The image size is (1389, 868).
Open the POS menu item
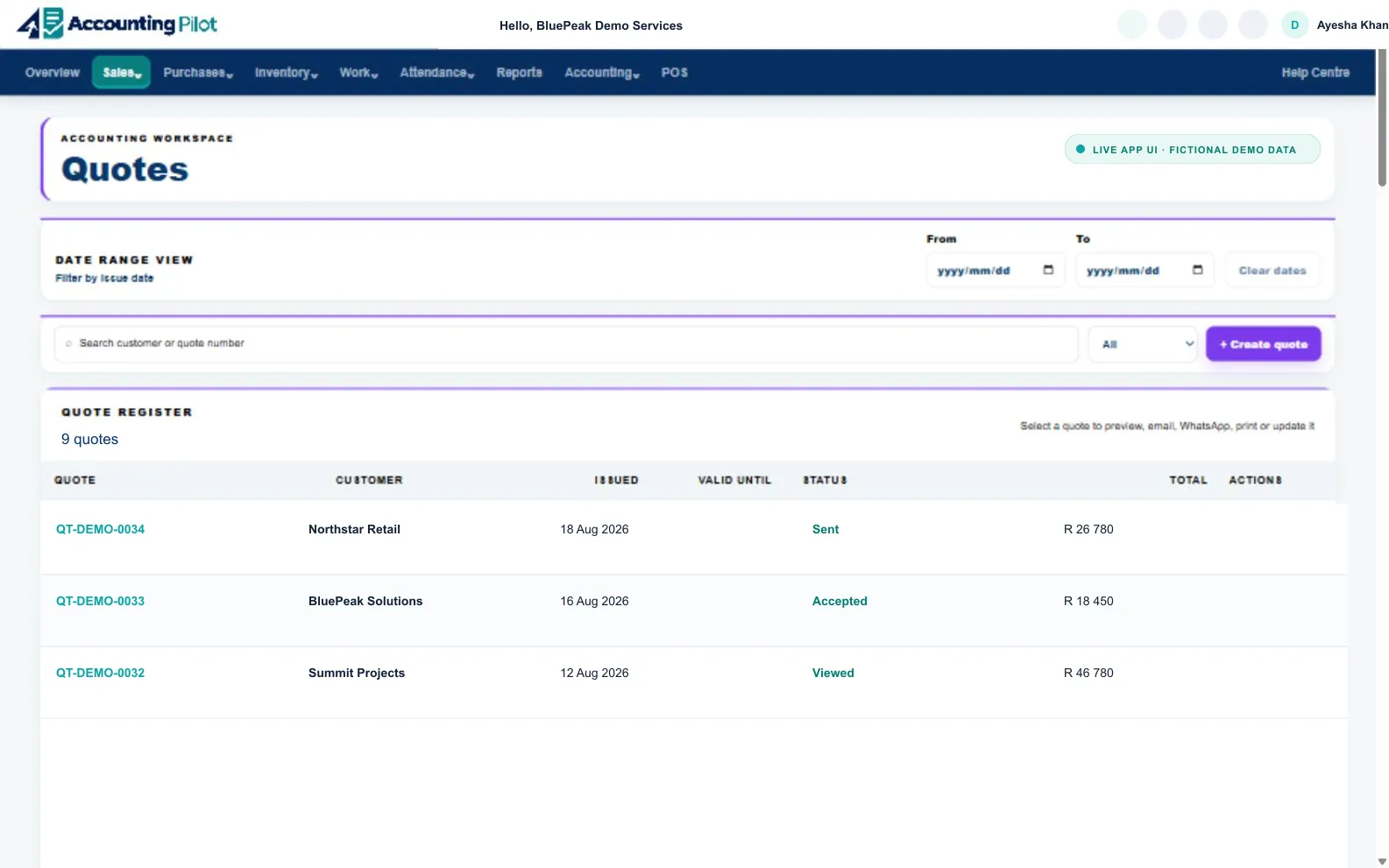674,73
